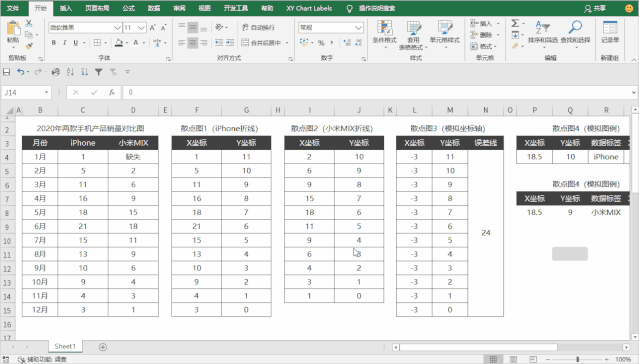Open the borders dropdown arrow
Viewport: 639px width, 364px height.
pos(106,42)
